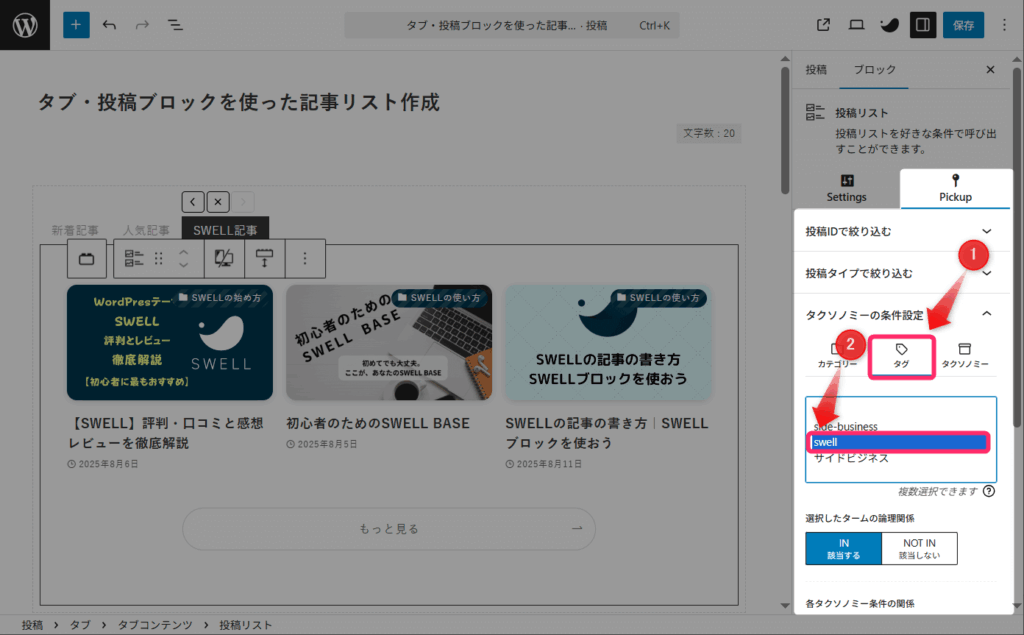
Task: Click the 文字数：20 character count label
Action: click(x=709, y=133)
